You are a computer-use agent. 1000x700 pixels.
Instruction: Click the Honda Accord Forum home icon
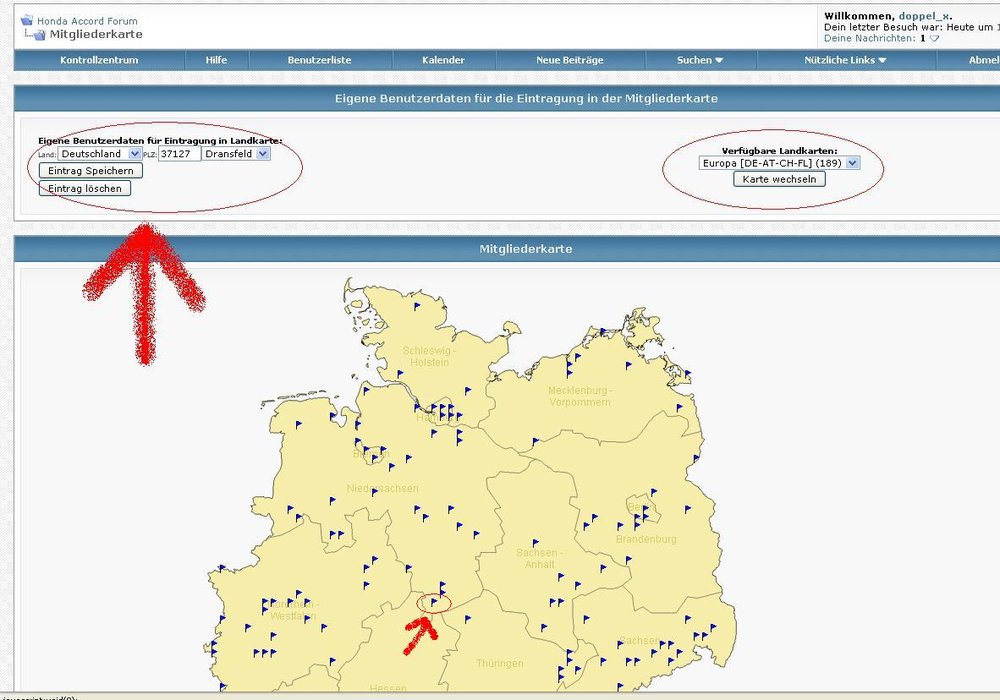27,20
